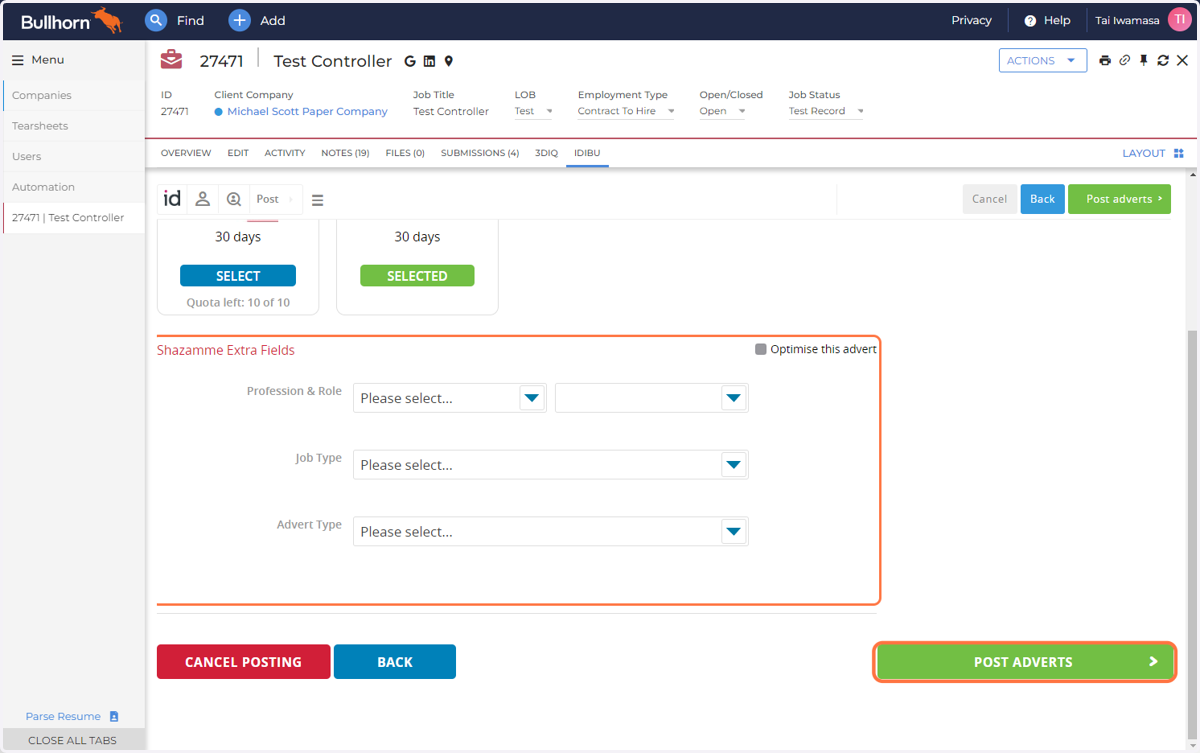
Task: Open Companies in sidebar
Action: [x=74, y=95]
